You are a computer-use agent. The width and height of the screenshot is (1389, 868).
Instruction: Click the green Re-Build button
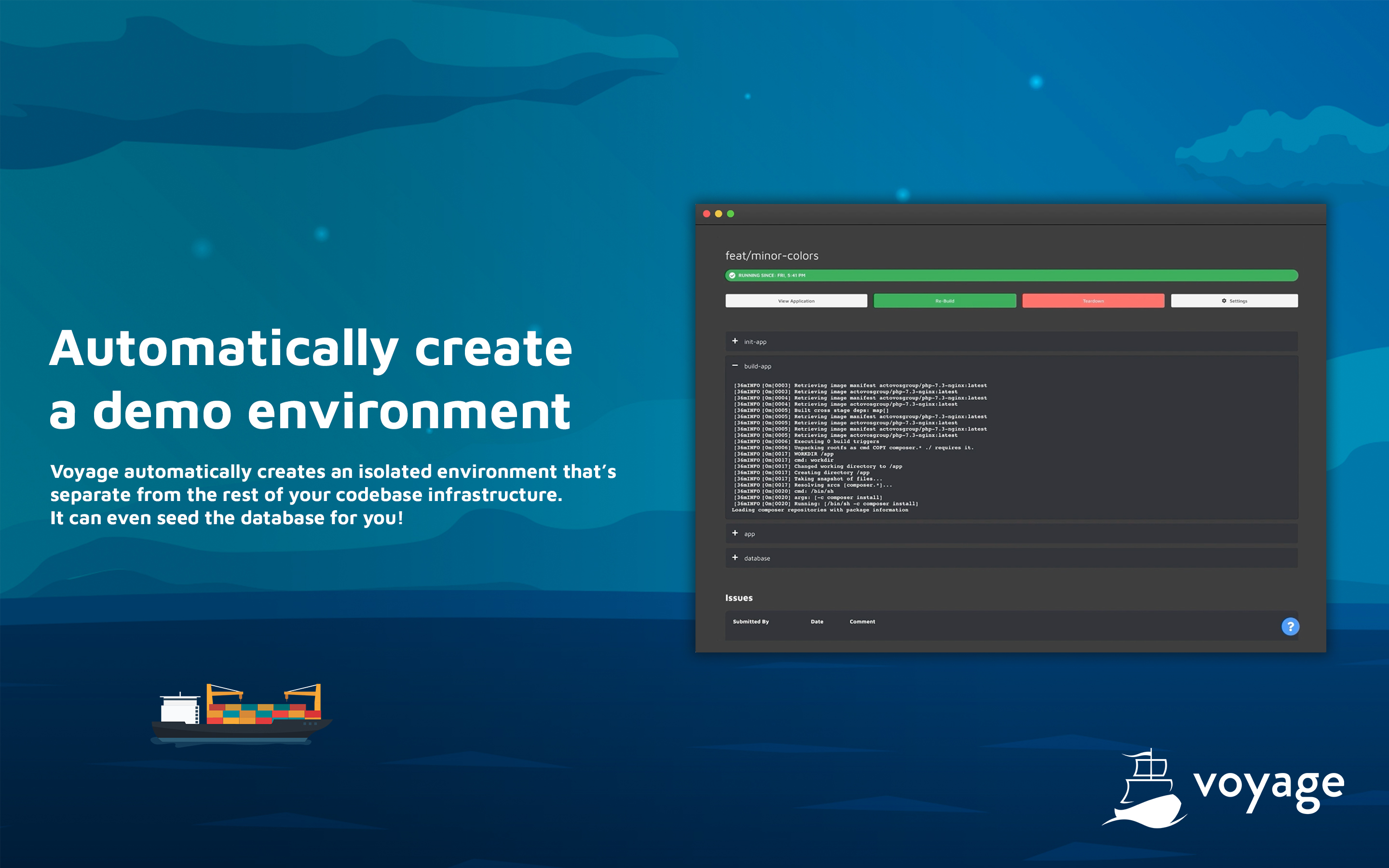(945, 301)
